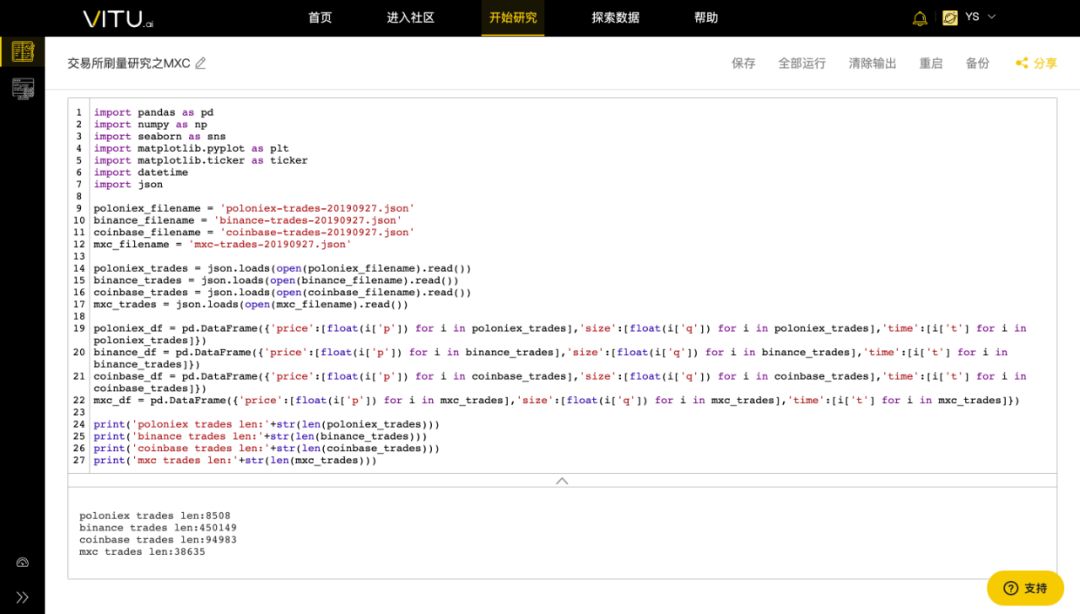Viewport: 1080px width, 614px height.
Task: Click 重启 restart button
Action: pos(931,63)
